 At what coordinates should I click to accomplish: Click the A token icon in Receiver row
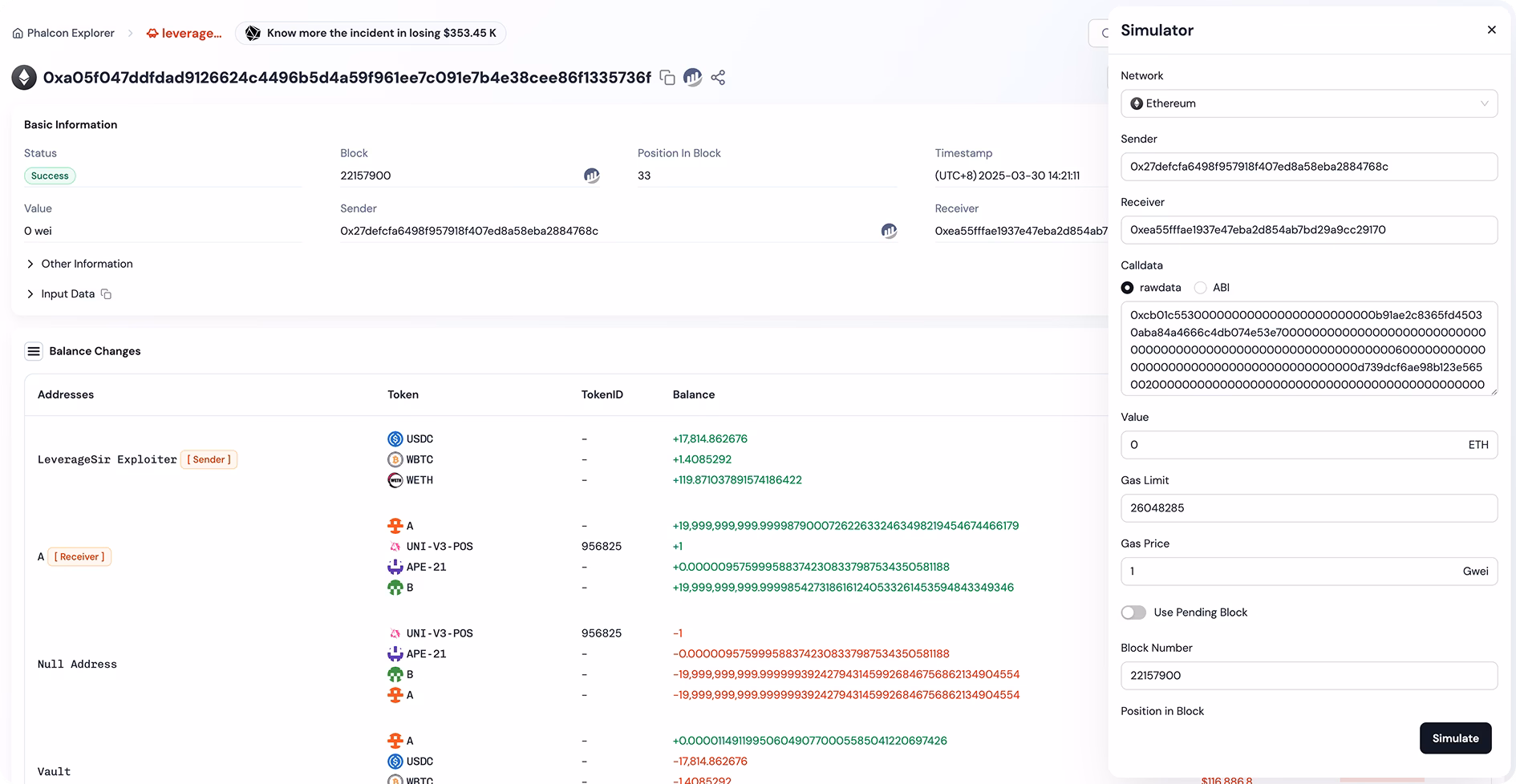tap(395, 526)
